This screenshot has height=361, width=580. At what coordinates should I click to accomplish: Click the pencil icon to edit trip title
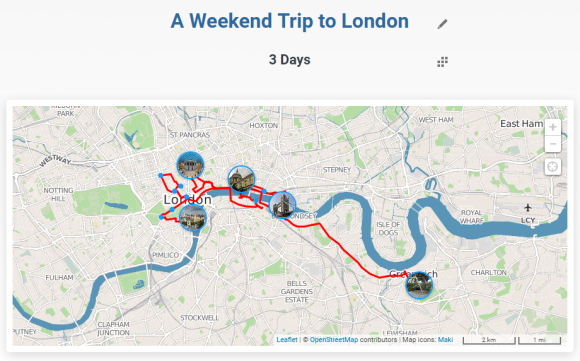click(442, 24)
